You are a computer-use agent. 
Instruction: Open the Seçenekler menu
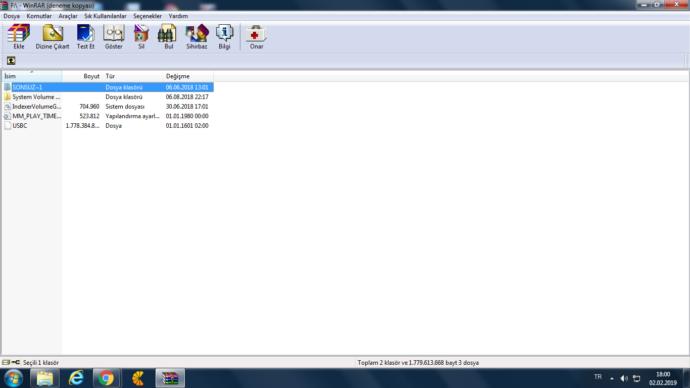click(x=147, y=16)
